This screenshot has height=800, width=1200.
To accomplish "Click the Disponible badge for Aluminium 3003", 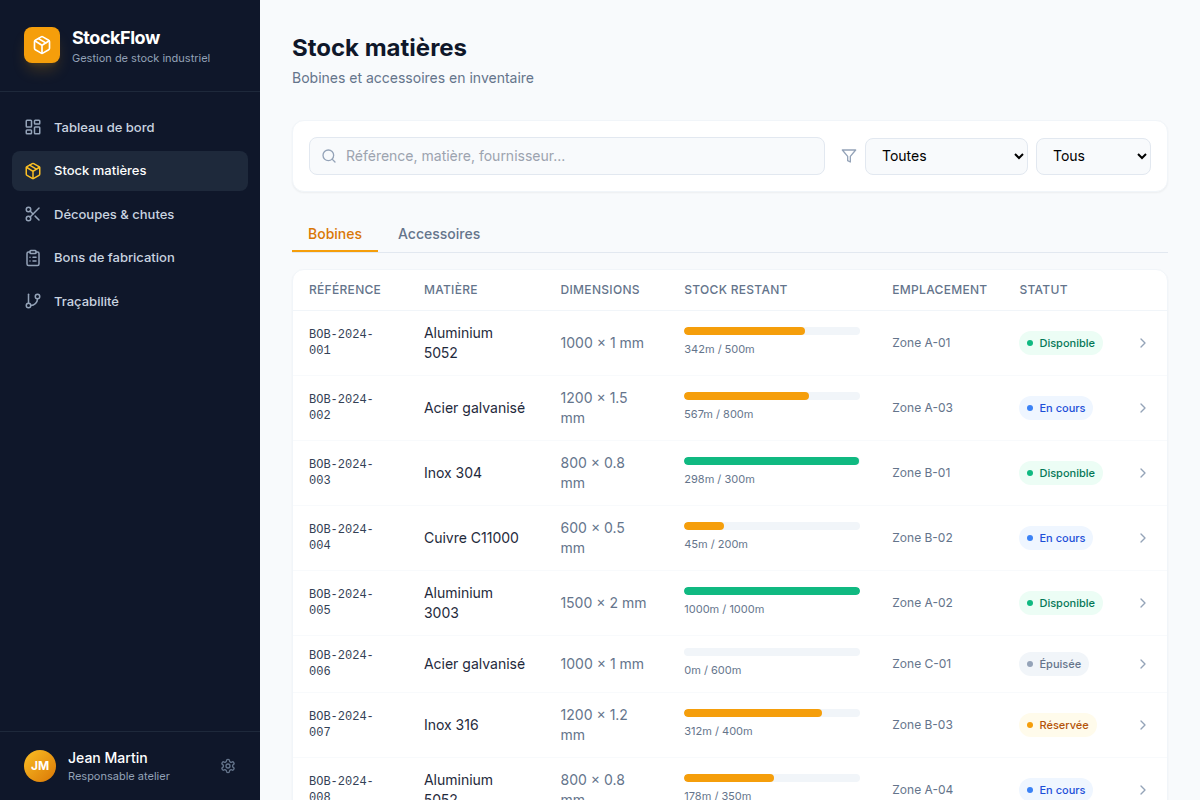I will pyautogui.click(x=1061, y=603).
